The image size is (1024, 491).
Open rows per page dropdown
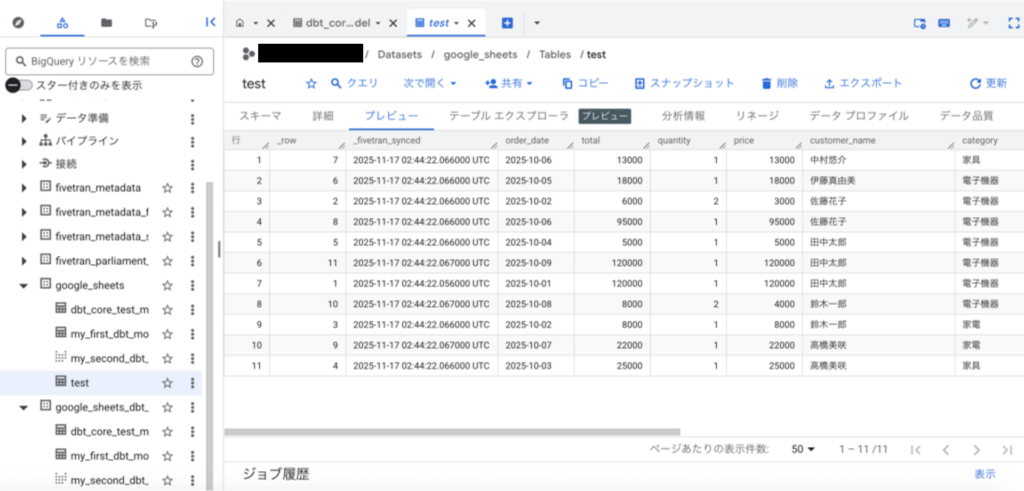803,449
